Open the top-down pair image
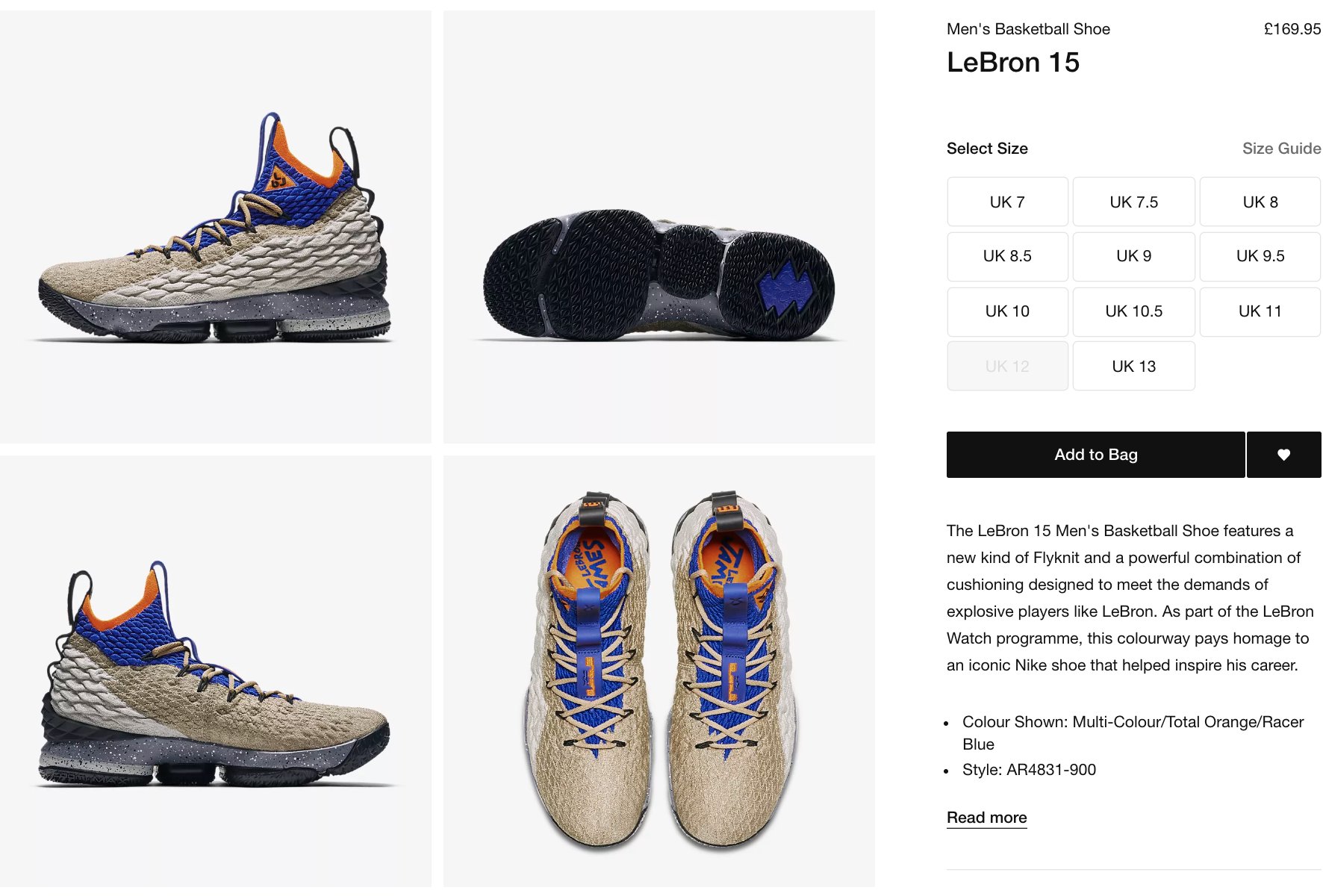Image resolution: width=1323 pixels, height=896 pixels. pyautogui.click(x=659, y=671)
